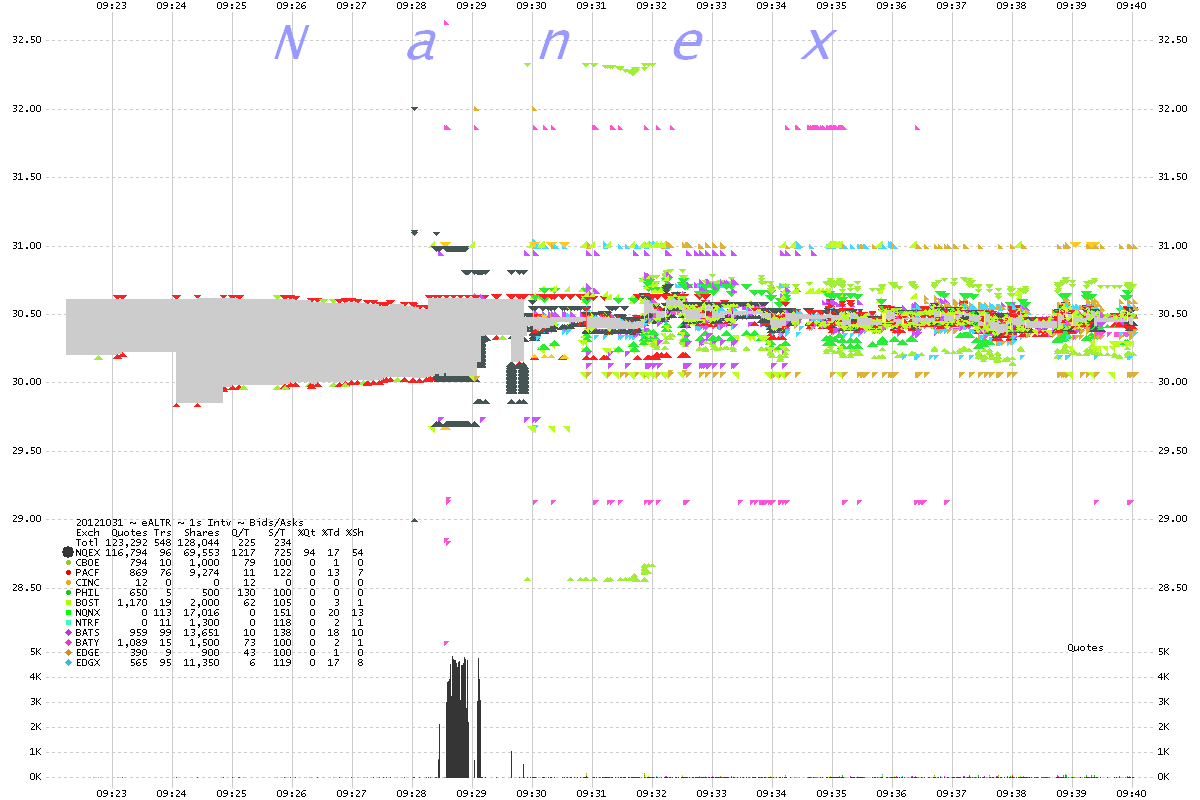This screenshot has height=800, width=1200.
Task: Click the 'EDGX' exchange label
Action: click(88, 663)
